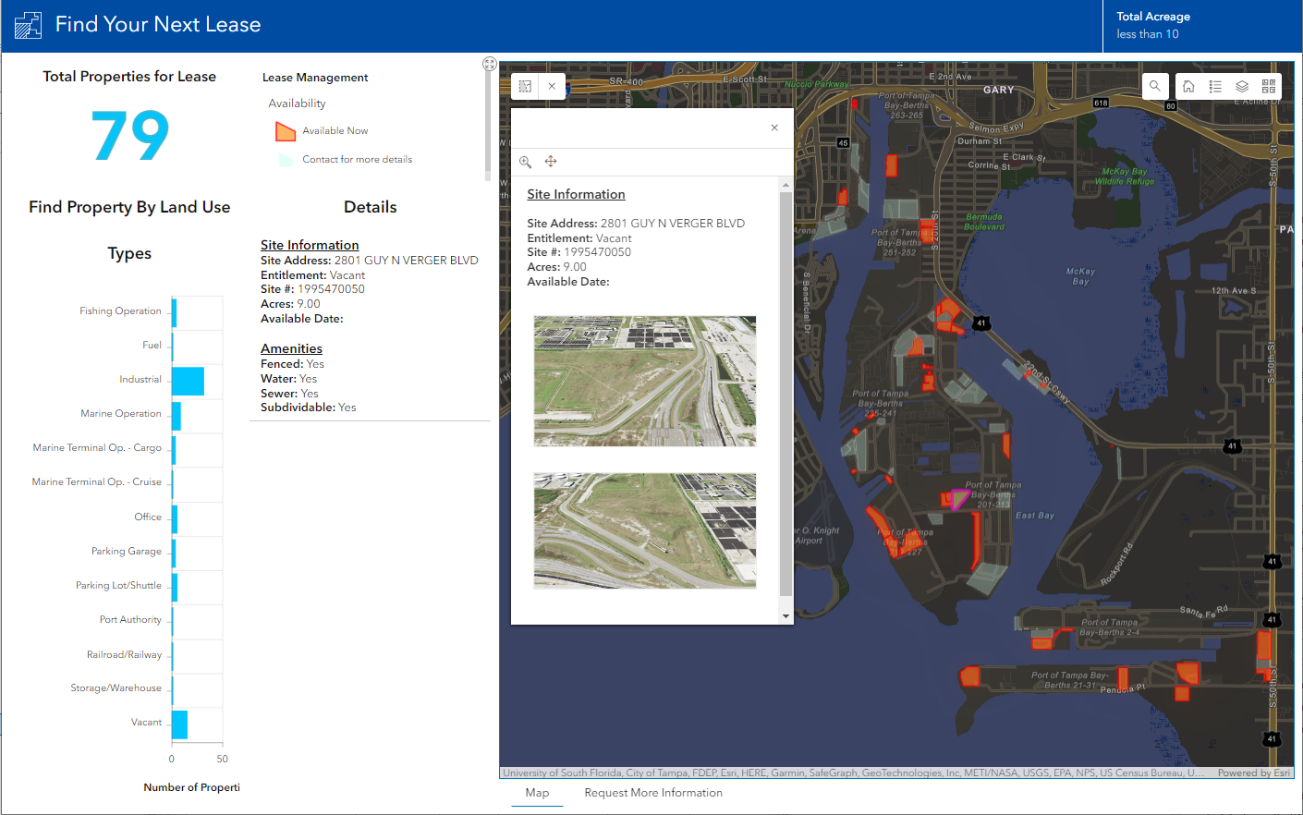Open the basemap gallery icon

tap(1269, 86)
